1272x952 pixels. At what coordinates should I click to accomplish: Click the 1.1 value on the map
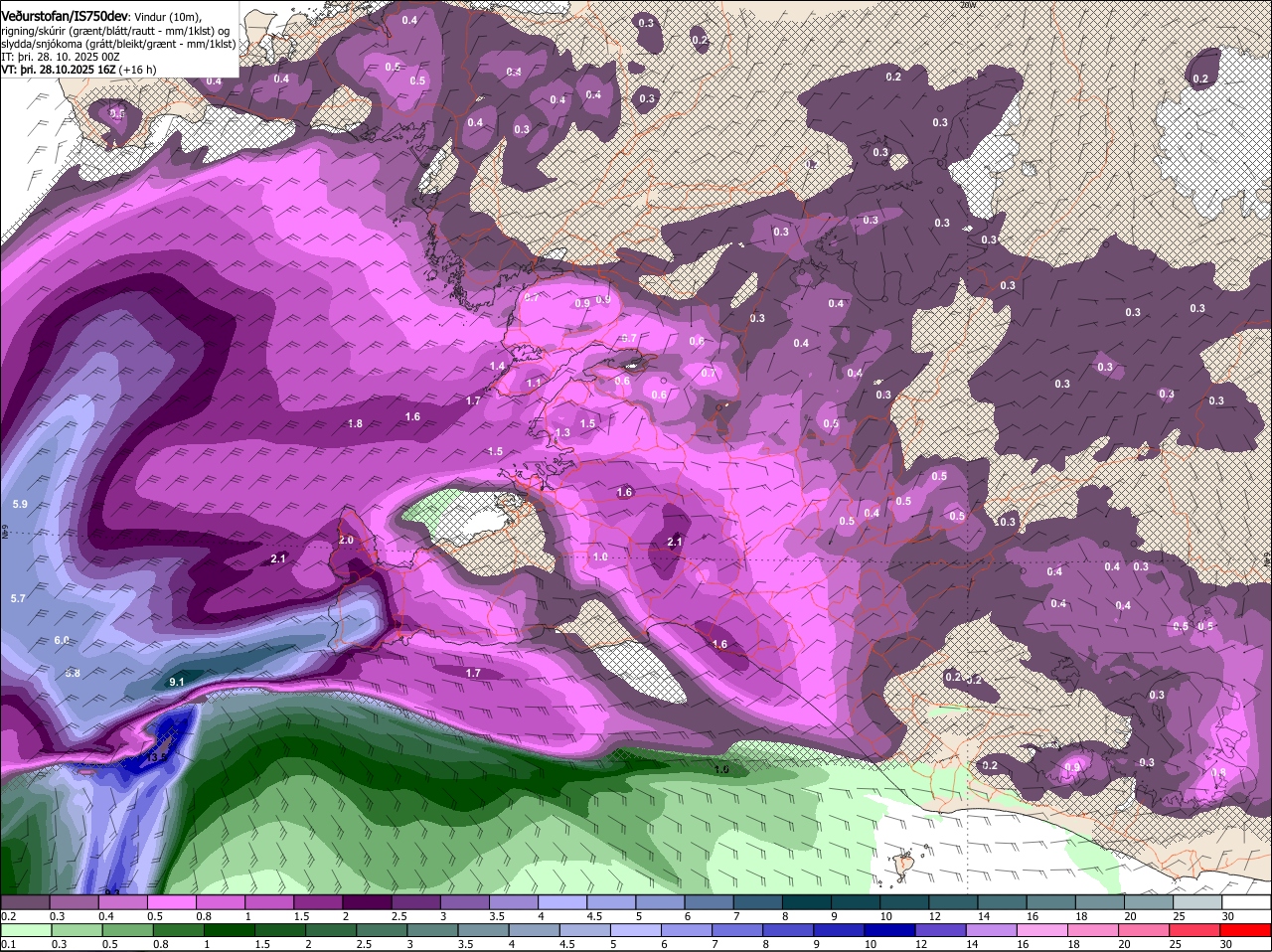(534, 383)
